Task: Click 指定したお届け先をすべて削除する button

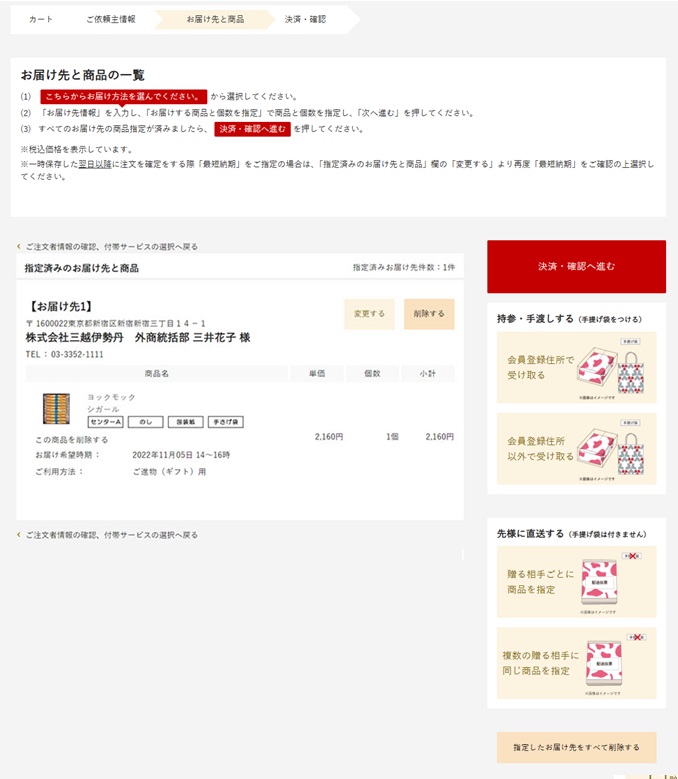Action: [x=576, y=747]
